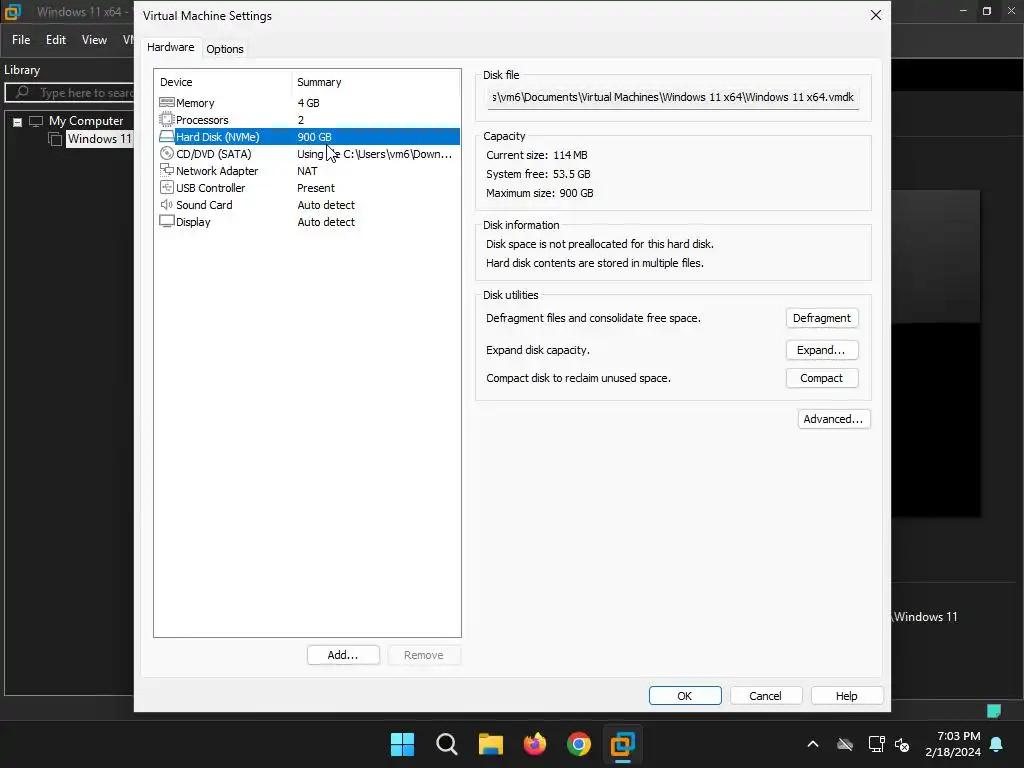This screenshot has height=768, width=1024.
Task: Click the VMware app icon in title bar
Action: coord(12,11)
